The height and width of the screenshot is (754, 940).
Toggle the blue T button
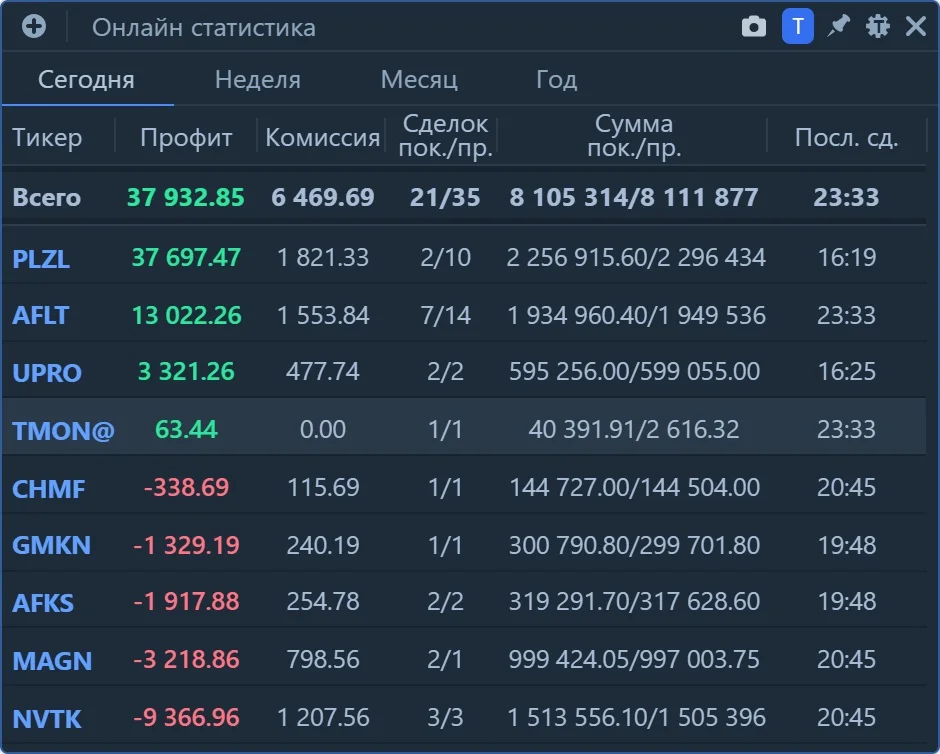click(x=797, y=26)
